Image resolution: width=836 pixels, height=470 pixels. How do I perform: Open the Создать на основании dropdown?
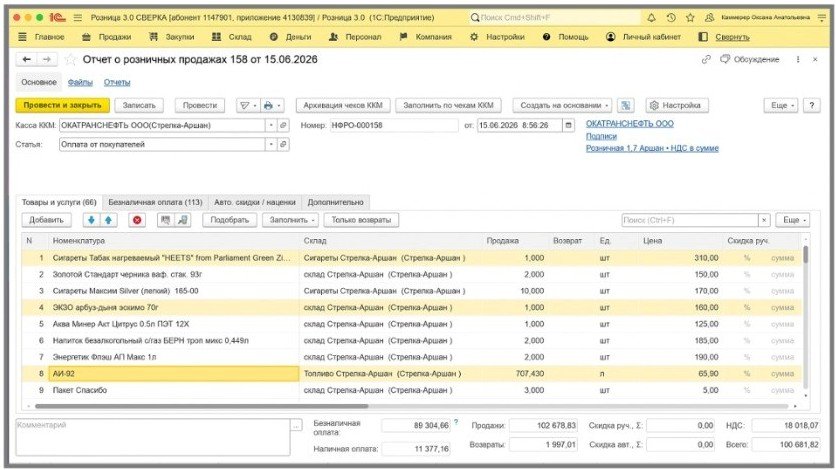pyautogui.click(x=562, y=106)
